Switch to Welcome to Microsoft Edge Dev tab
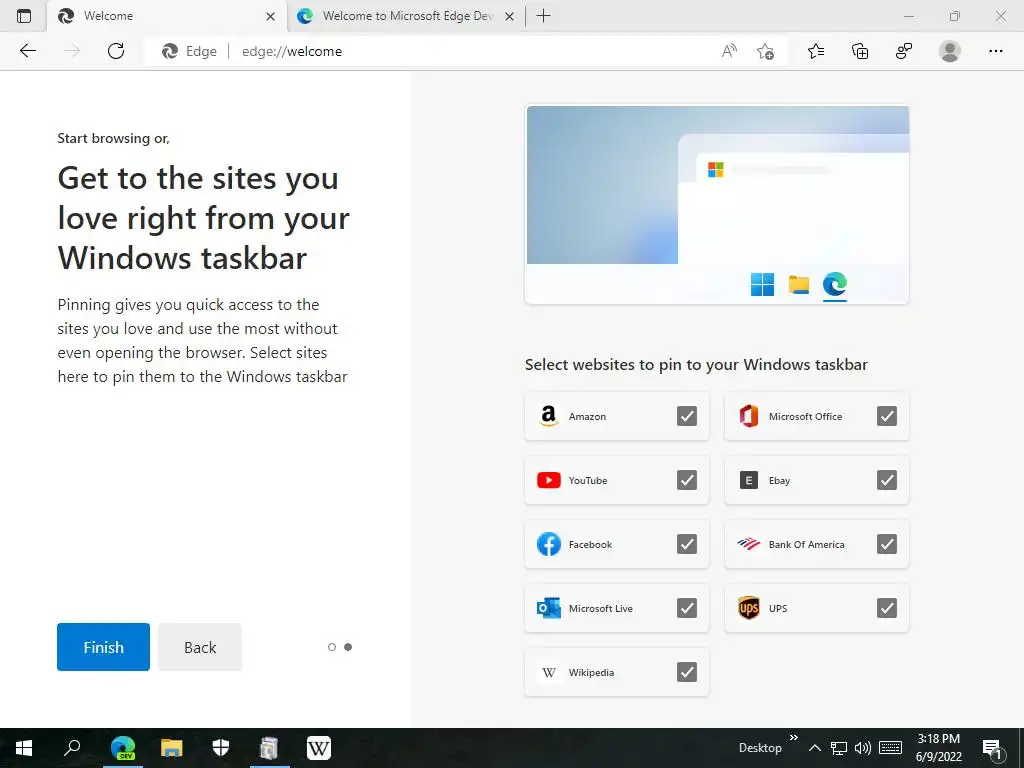This screenshot has height=768, width=1024. coord(406,16)
